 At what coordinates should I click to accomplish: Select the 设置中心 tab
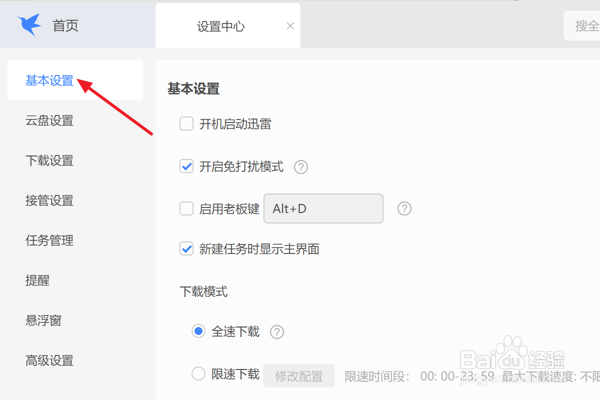click(221, 27)
